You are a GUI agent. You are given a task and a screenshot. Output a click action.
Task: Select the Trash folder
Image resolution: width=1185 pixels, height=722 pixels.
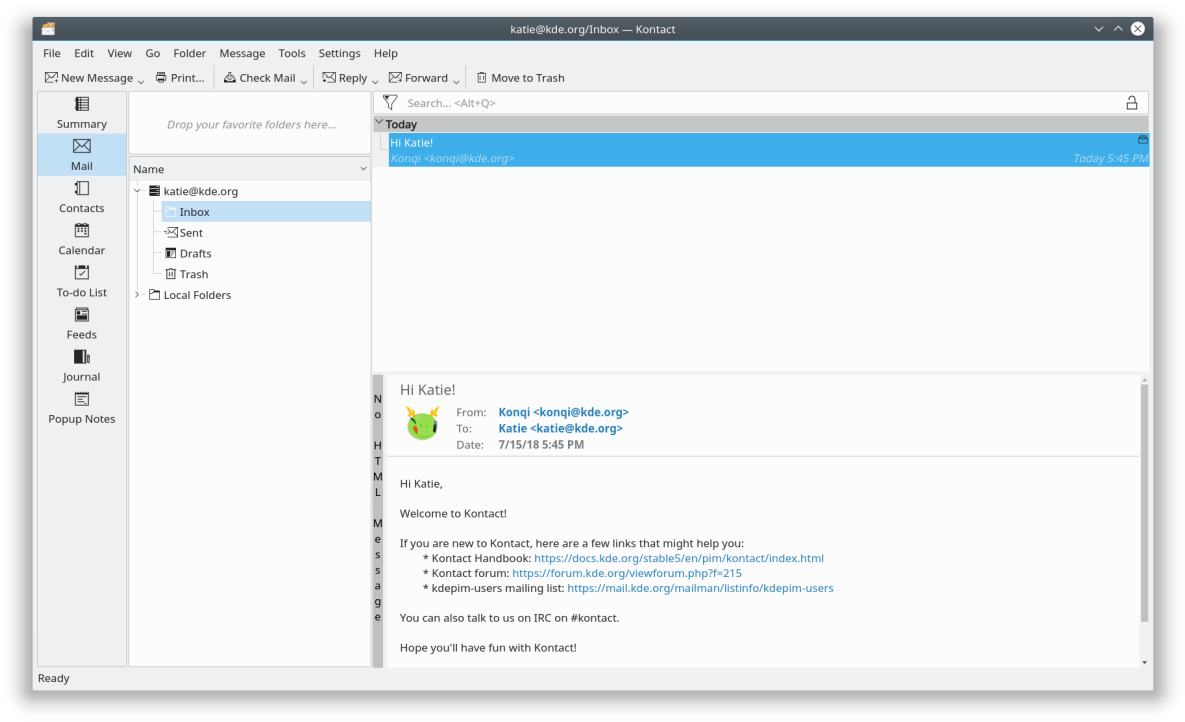(266, 274)
